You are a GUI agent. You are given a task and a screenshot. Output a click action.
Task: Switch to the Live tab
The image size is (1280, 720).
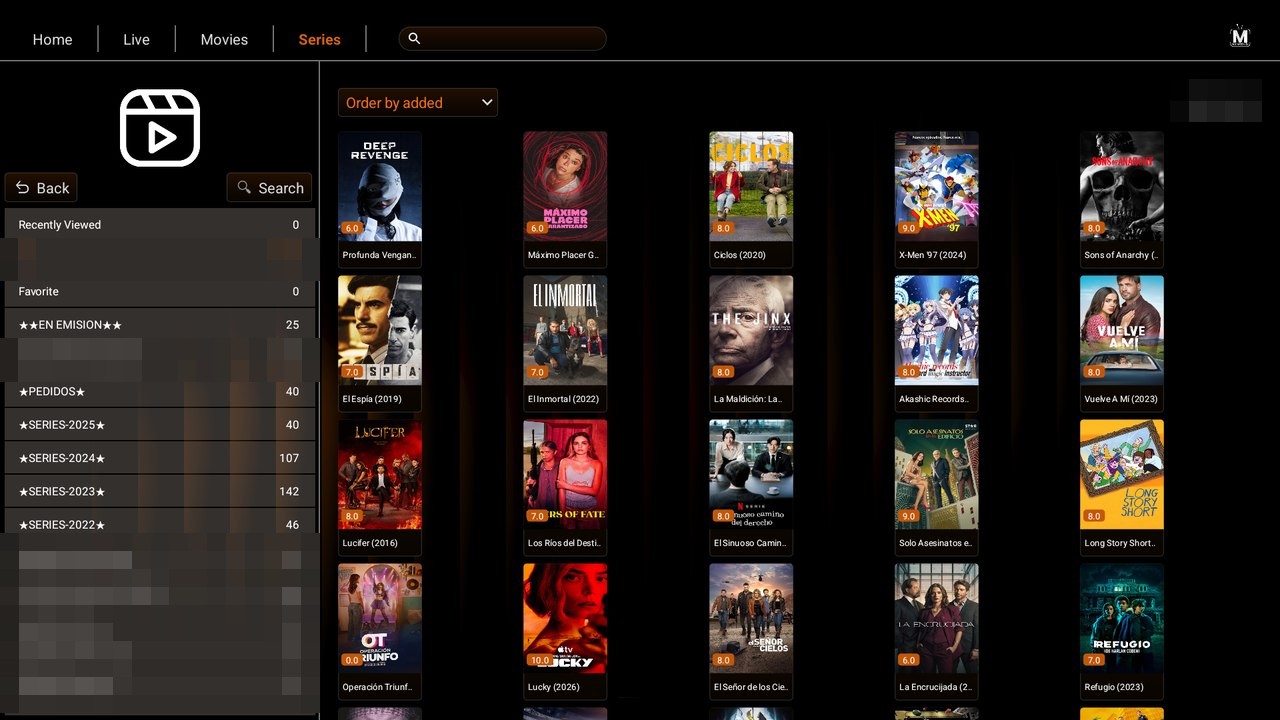(x=136, y=39)
